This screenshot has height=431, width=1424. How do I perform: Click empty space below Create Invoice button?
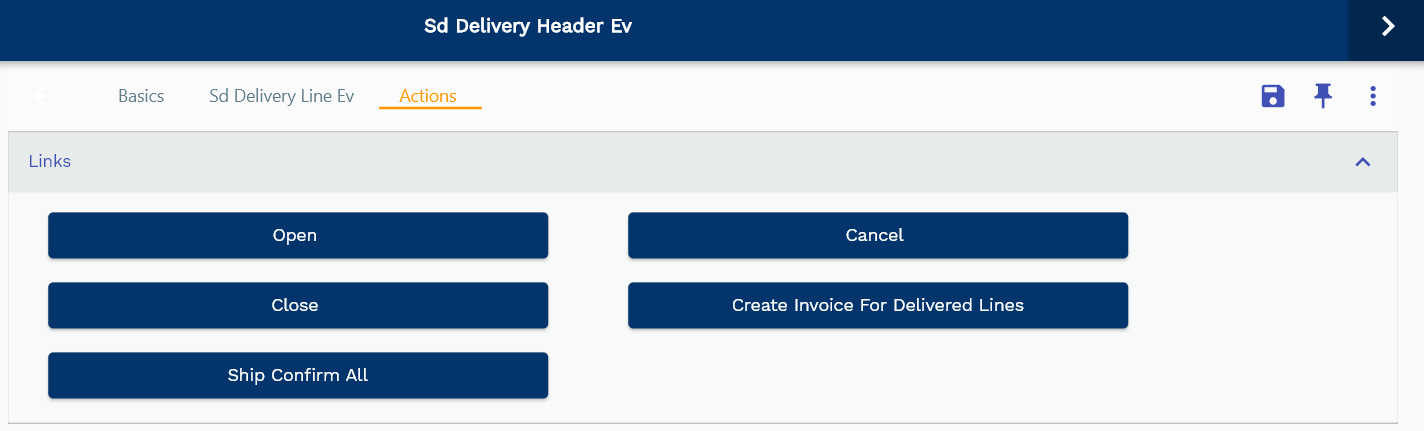(x=878, y=375)
